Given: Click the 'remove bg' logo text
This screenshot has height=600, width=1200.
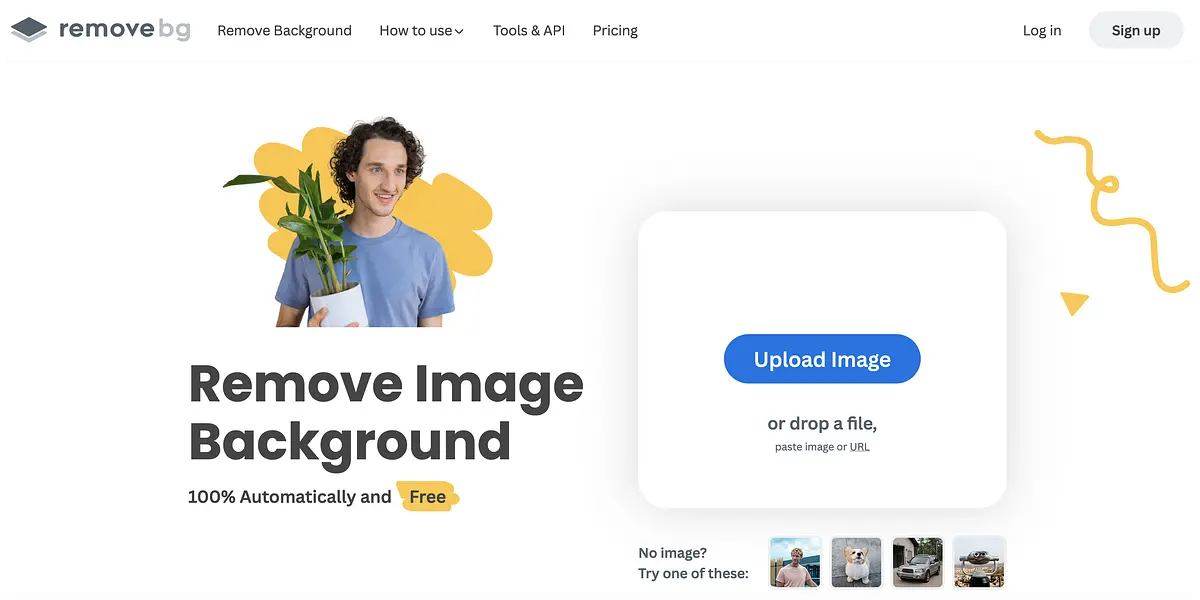Looking at the screenshot, I should pos(124,30).
